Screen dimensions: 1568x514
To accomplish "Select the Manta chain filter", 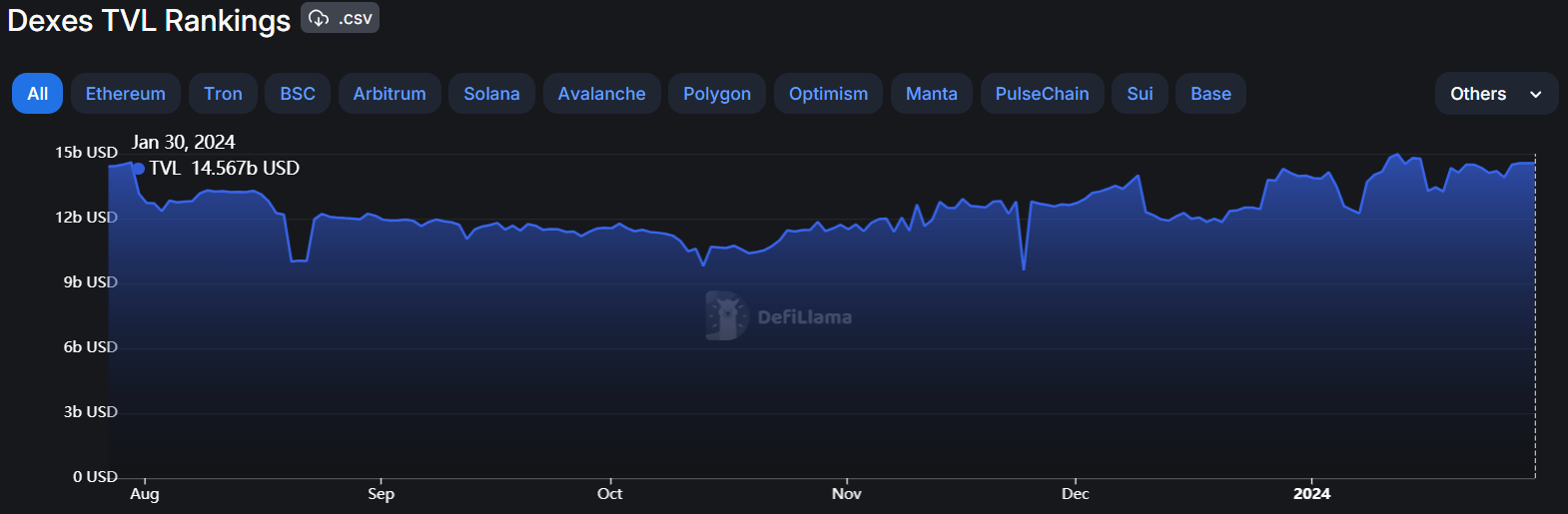I will 932,94.
